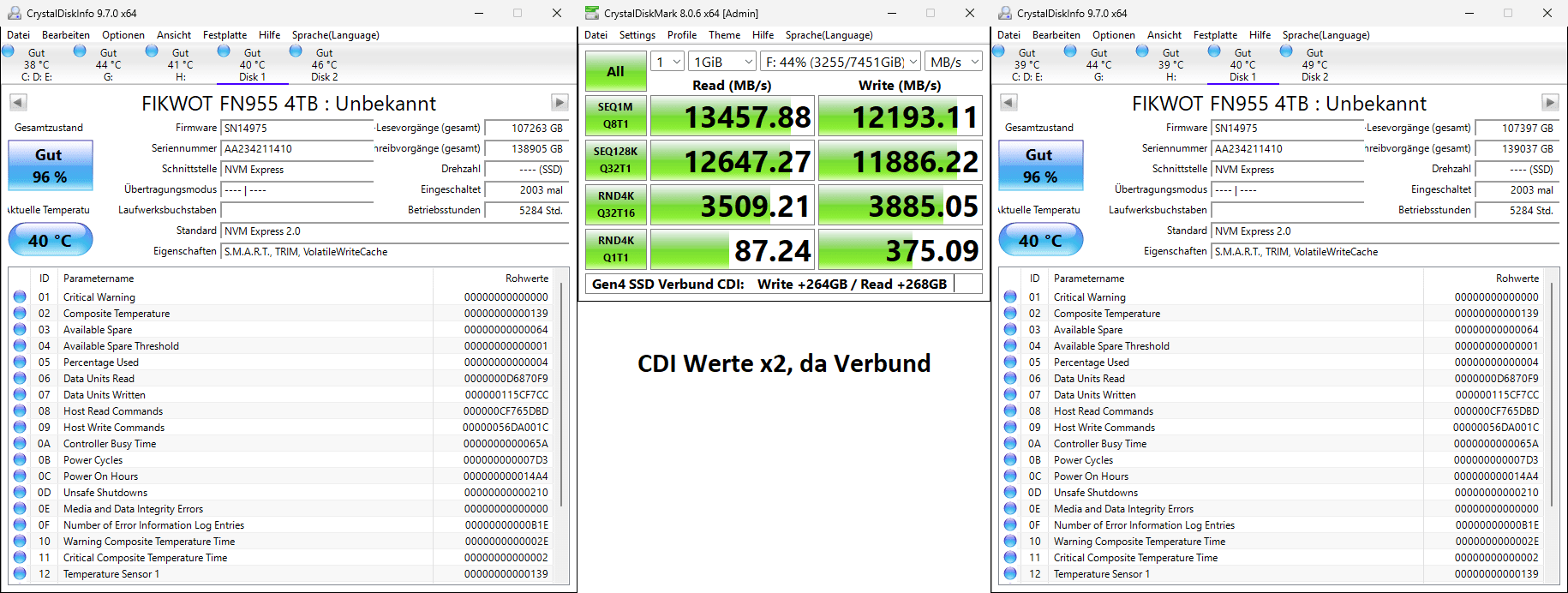1568x593 pixels.
Task: Select the C: D: E: drive in right CrystalDiskInfo window
Action: (1026, 64)
